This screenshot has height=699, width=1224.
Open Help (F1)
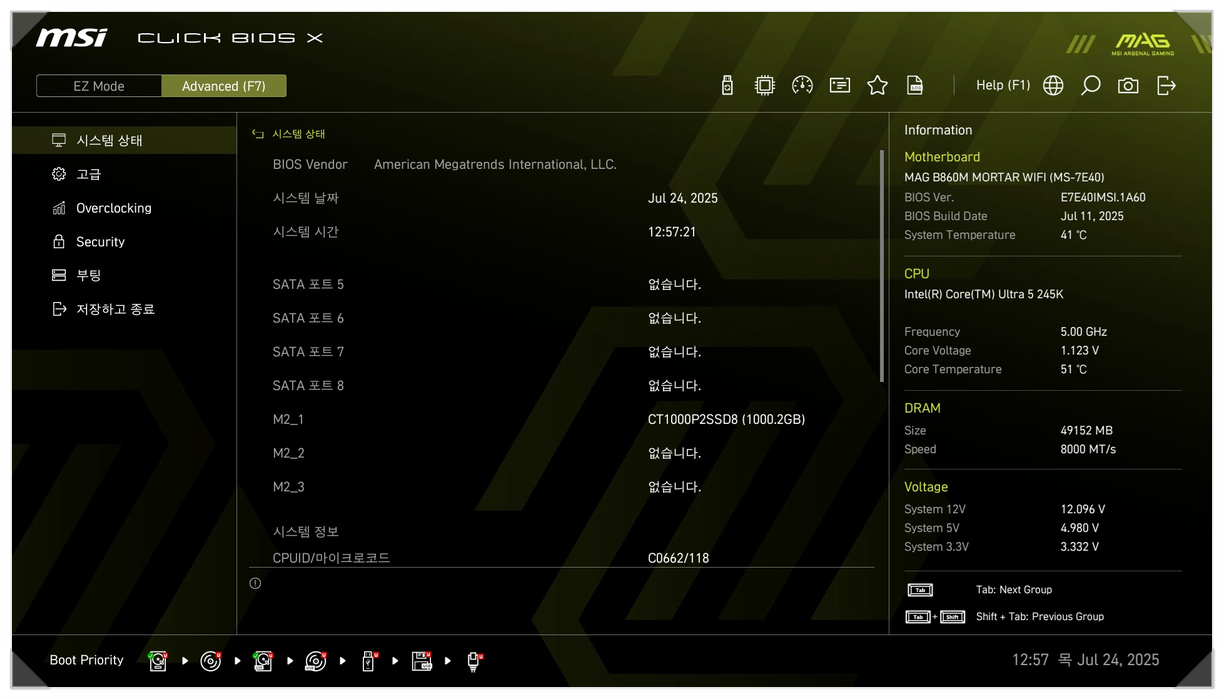tap(1003, 86)
